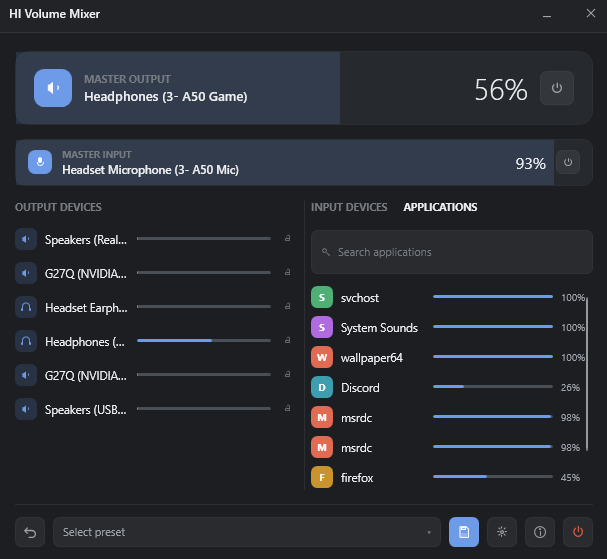
Task: Click the magnifier icon in the search box
Action: coord(326,252)
